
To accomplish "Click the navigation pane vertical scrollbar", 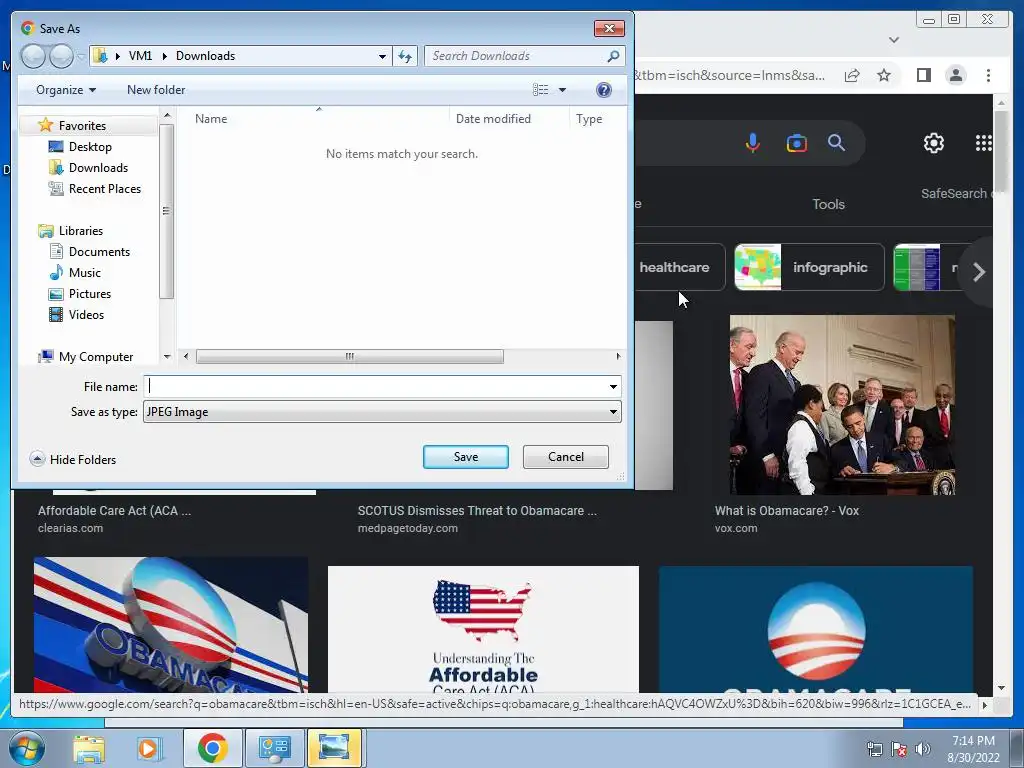I will [167, 210].
